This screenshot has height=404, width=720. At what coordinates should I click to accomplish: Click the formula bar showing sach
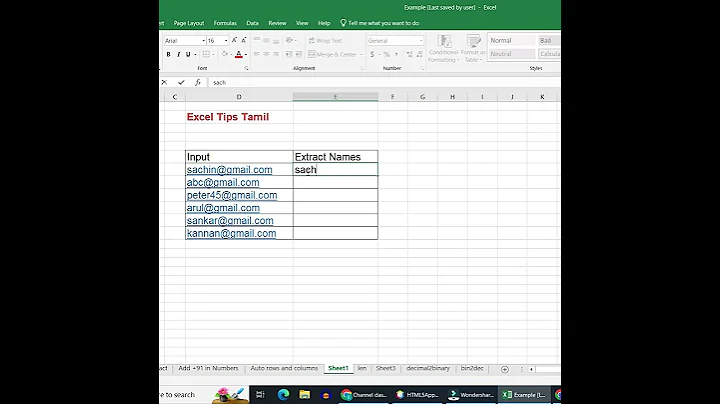[385, 82]
